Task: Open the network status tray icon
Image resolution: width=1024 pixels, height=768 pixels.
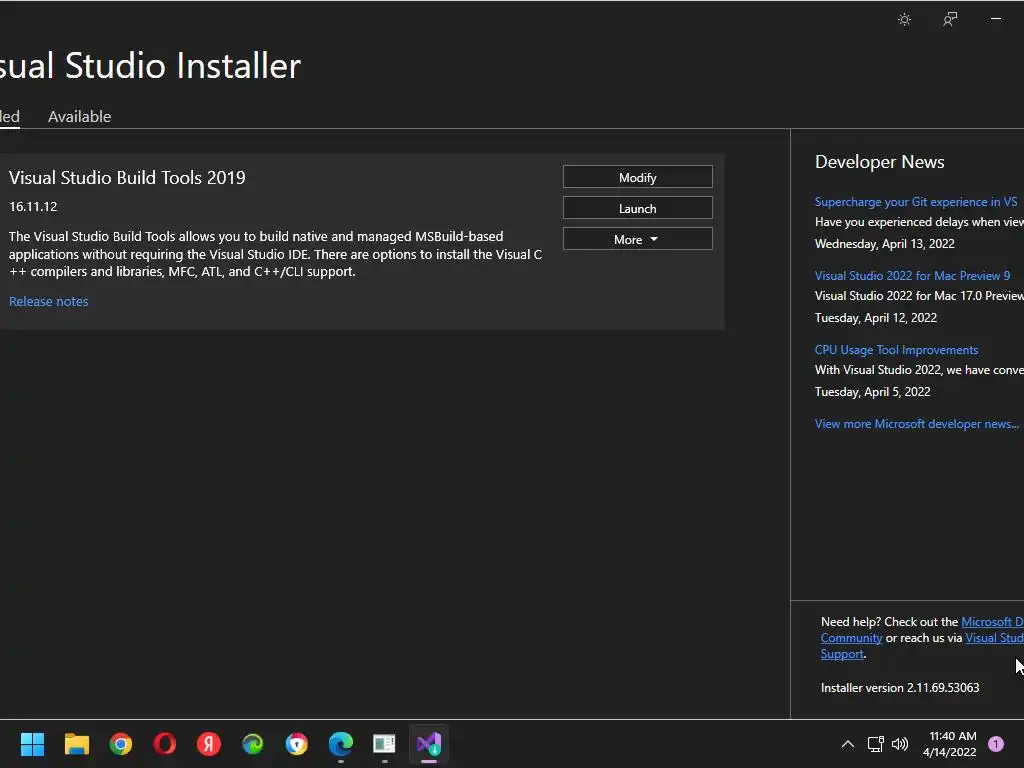Action: [875, 744]
